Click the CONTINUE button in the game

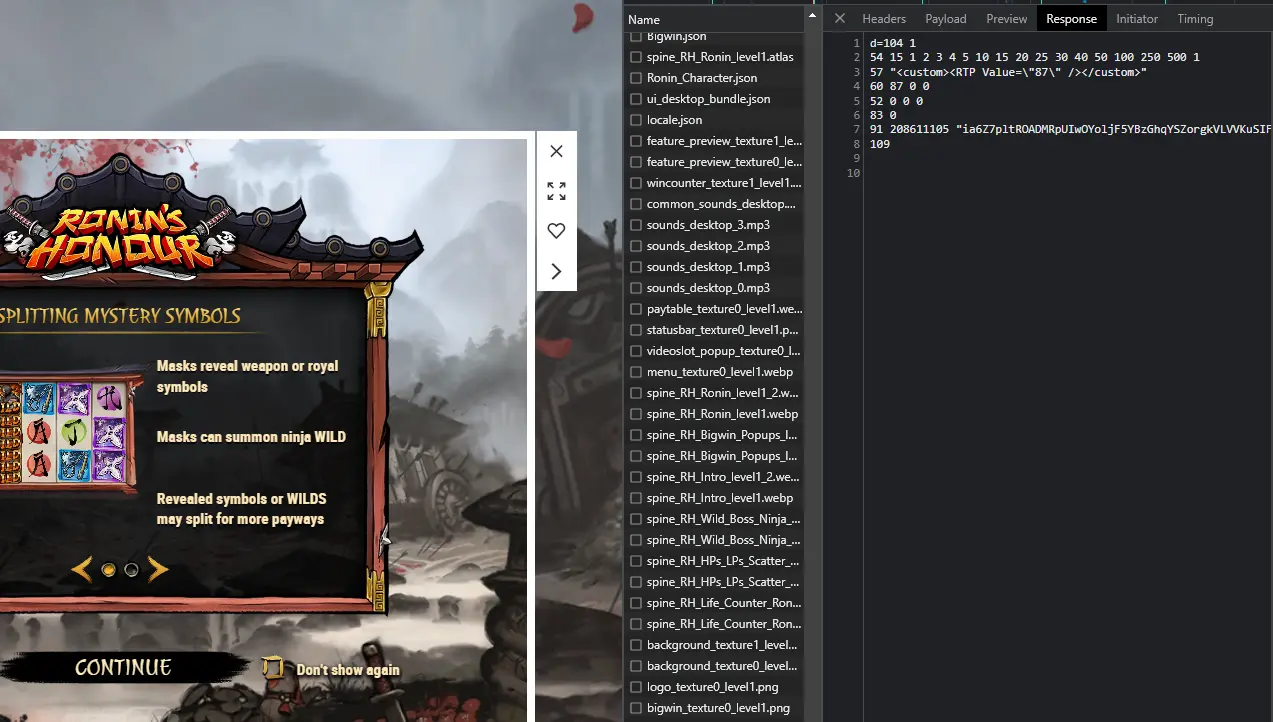pos(123,668)
